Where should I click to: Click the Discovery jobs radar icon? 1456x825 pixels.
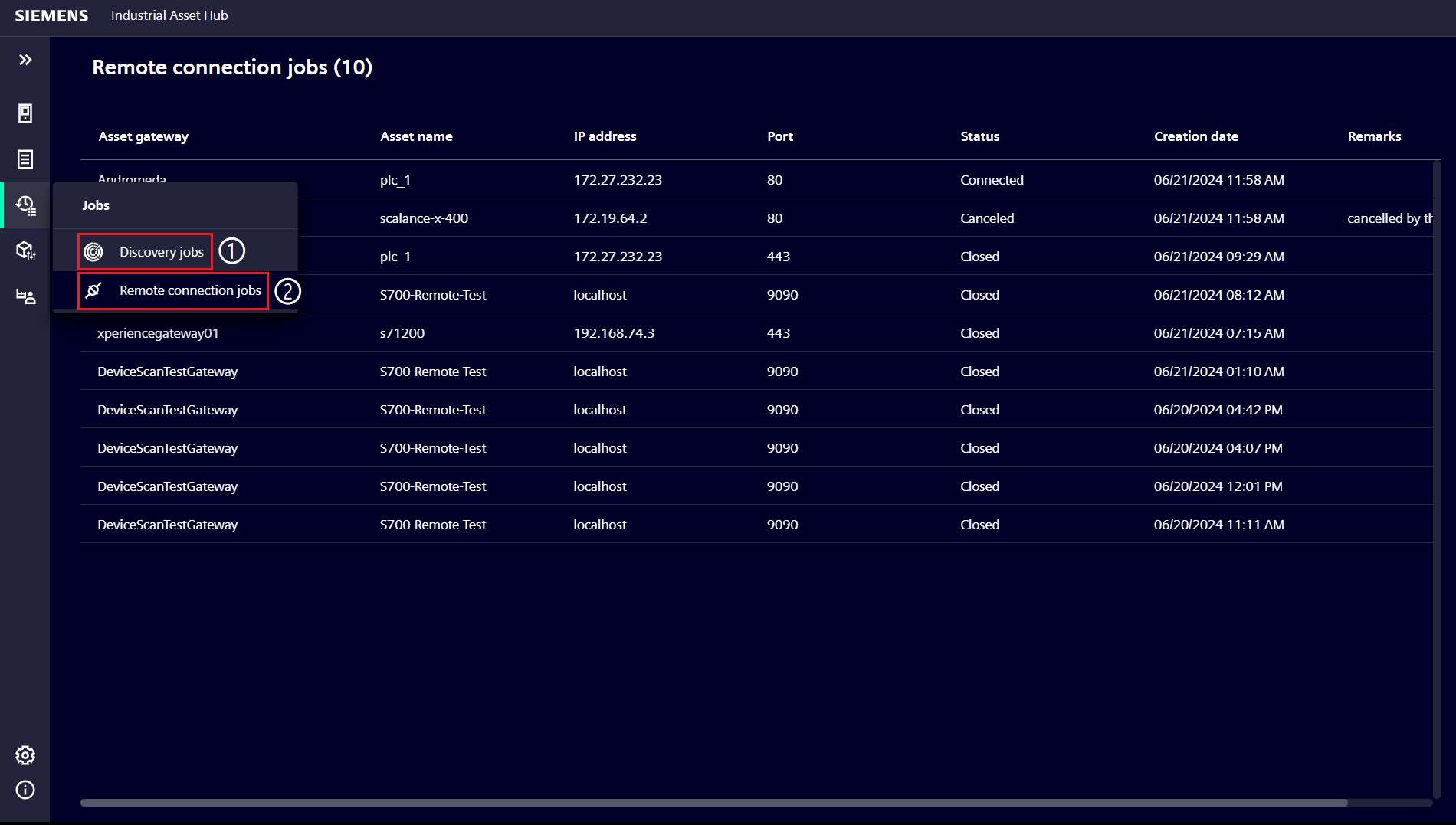pyautogui.click(x=93, y=252)
